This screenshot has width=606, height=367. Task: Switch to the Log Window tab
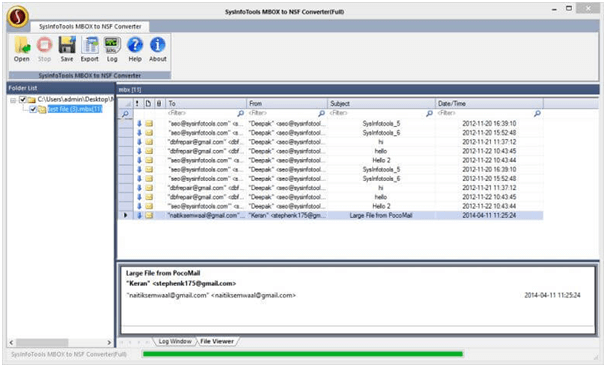click(x=175, y=342)
